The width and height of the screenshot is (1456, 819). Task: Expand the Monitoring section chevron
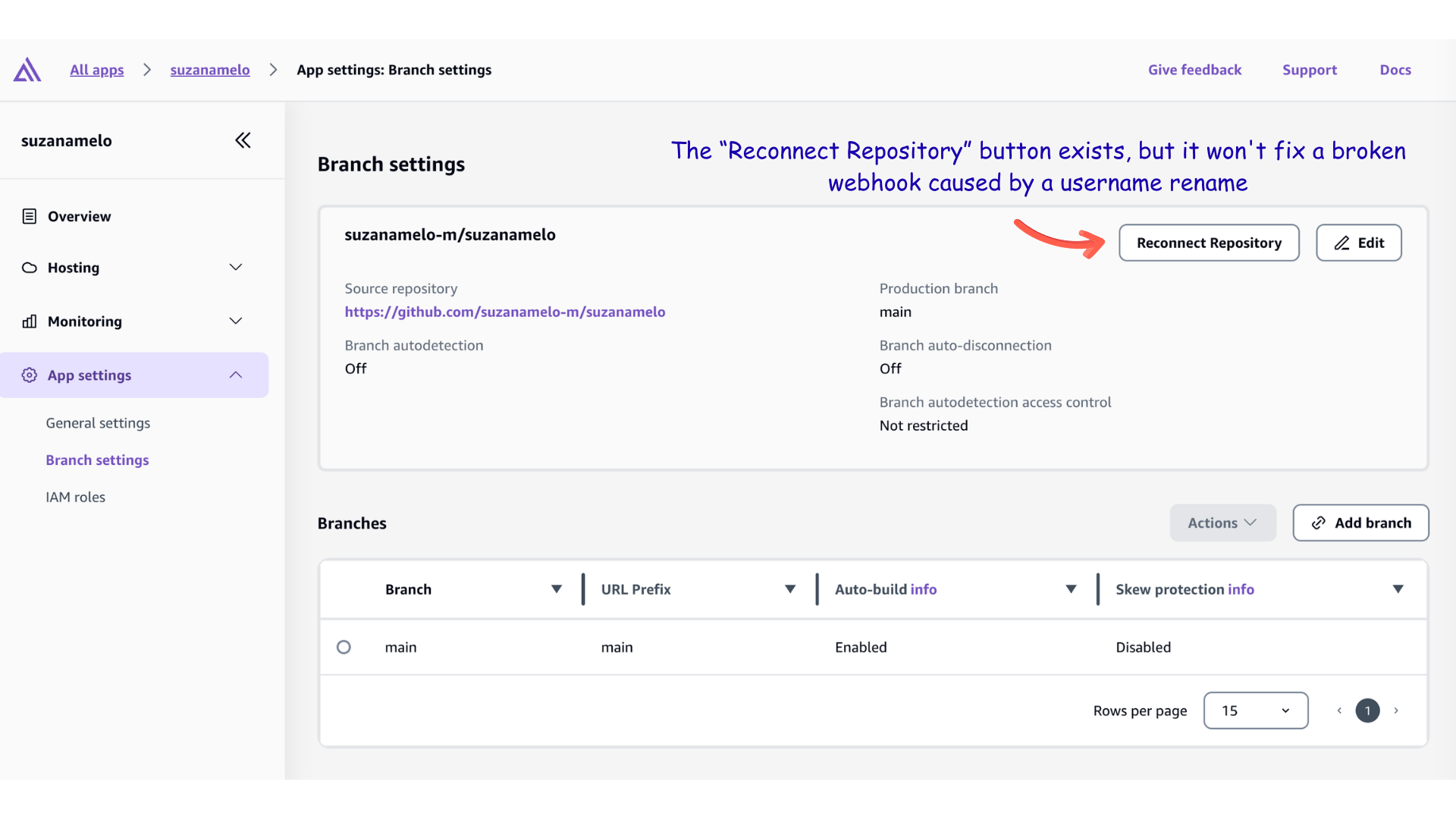[236, 322]
